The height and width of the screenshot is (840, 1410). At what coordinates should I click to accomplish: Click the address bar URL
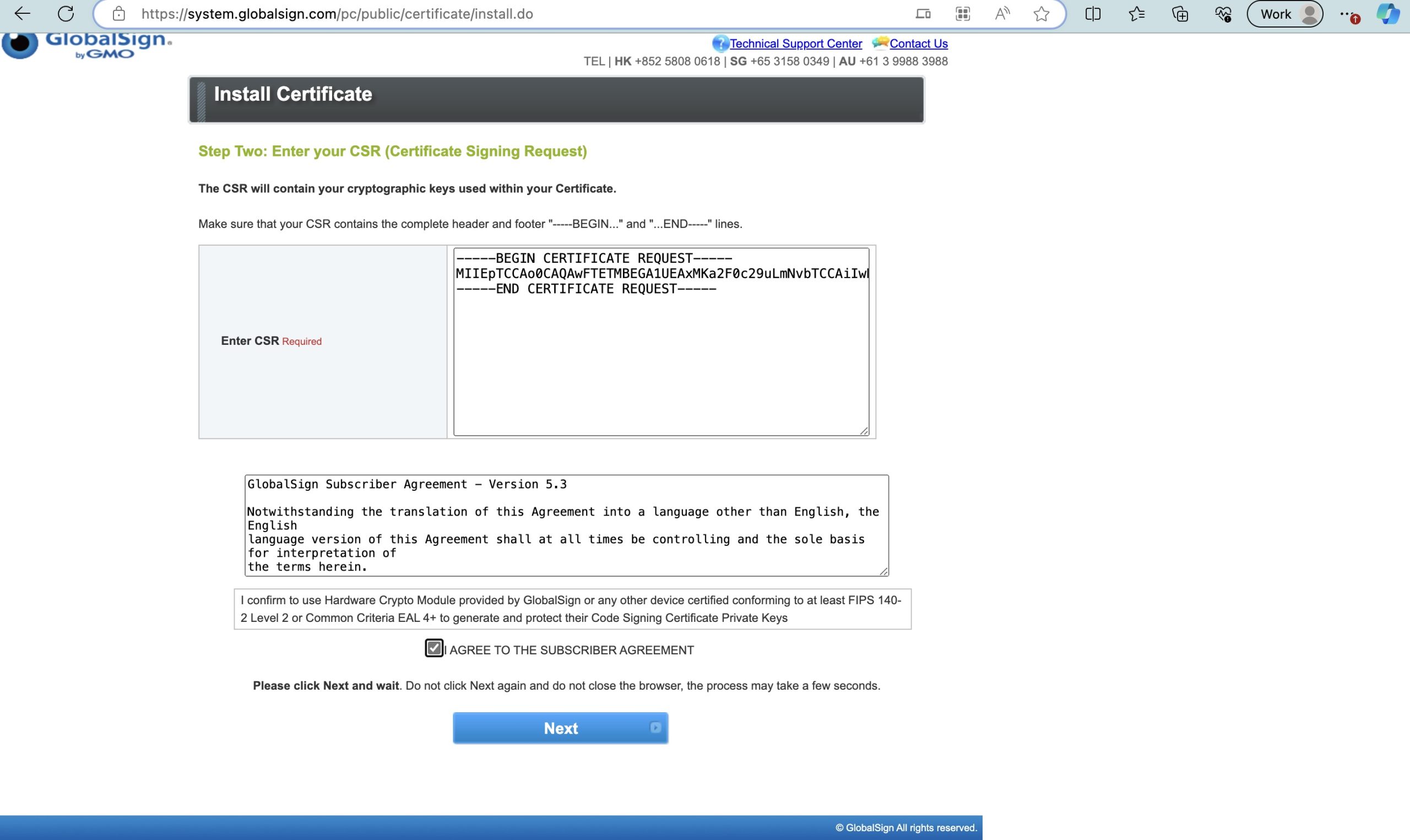pyautogui.click(x=337, y=14)
